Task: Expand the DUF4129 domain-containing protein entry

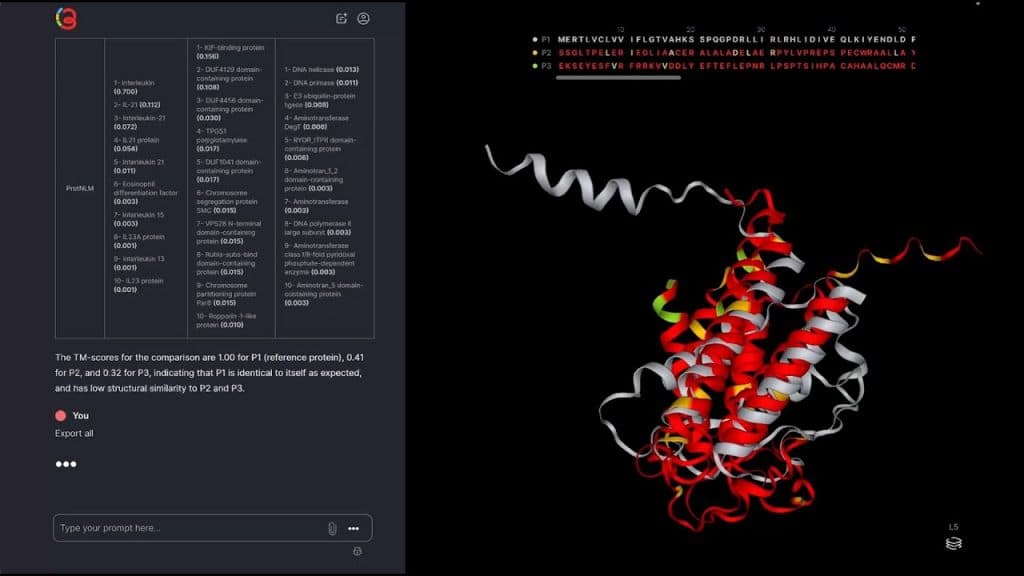Action: pos(232,78)
